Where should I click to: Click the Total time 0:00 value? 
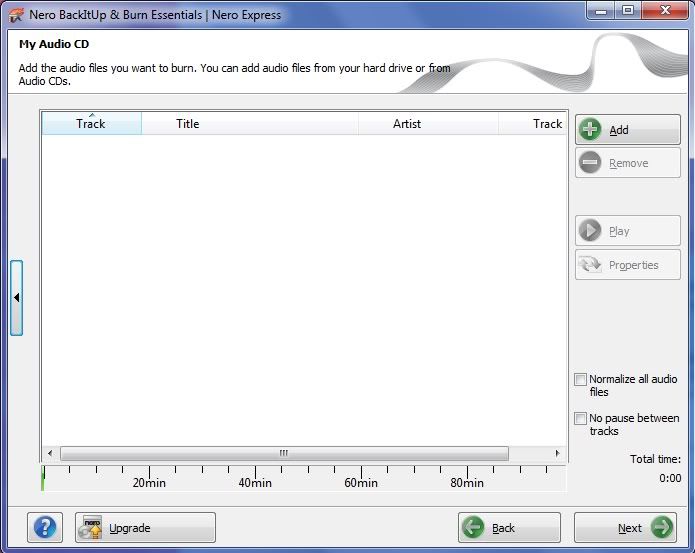670,478
